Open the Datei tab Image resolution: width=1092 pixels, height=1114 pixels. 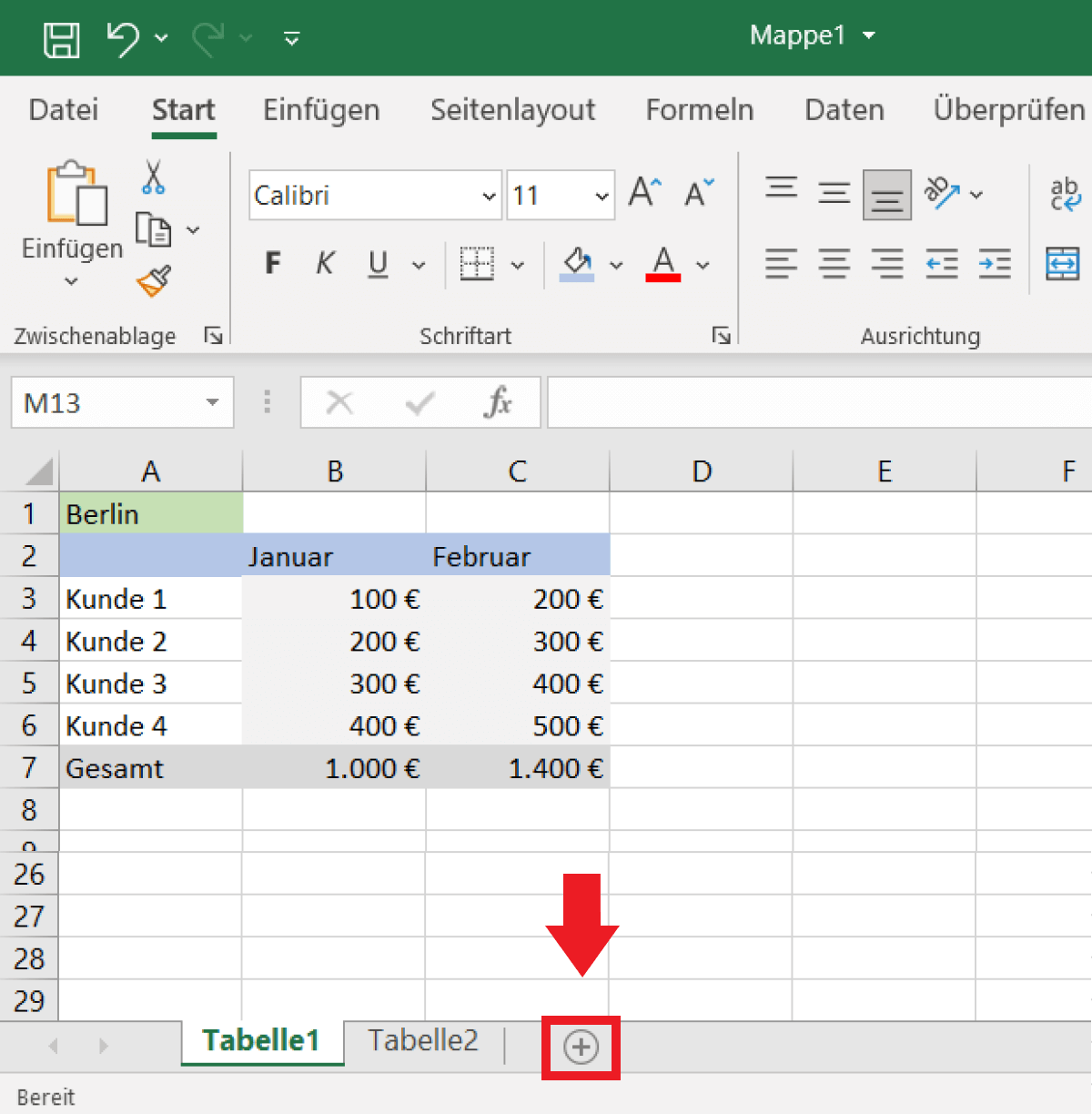pyautogui.click(x=63, y=110)
